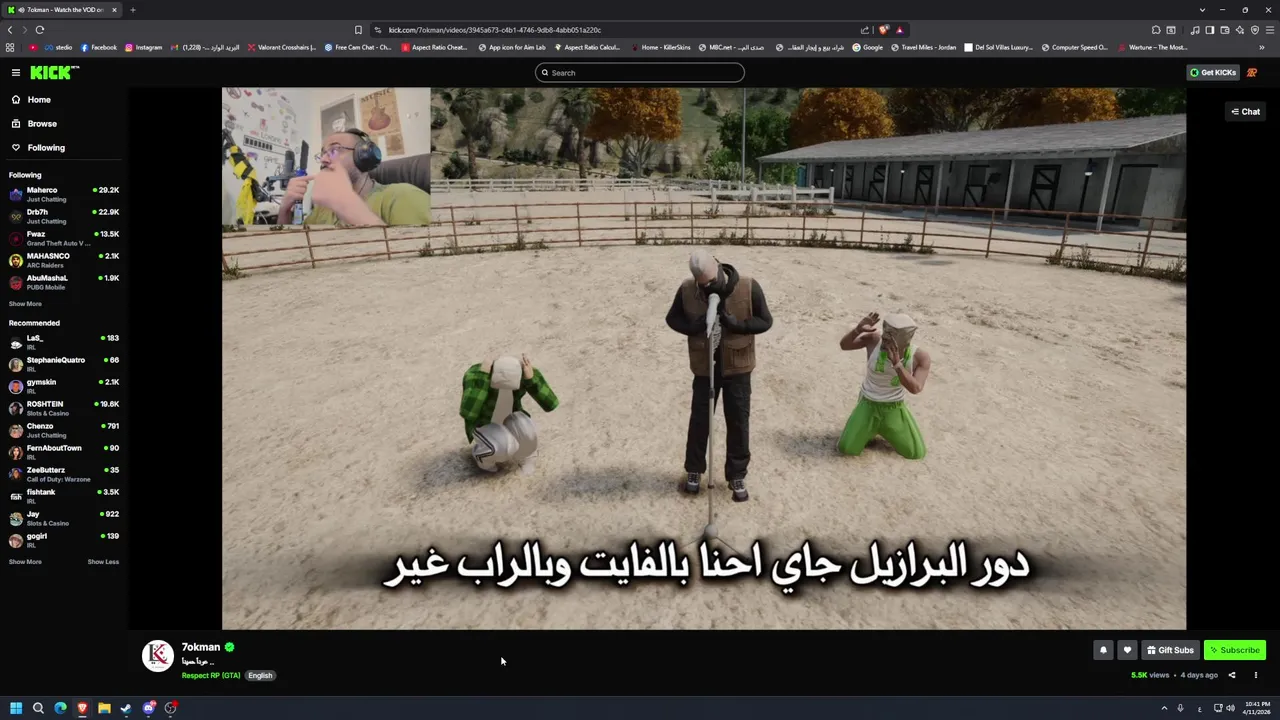This screenshot has height=720, width=1280.
Task: Toggle follow with the heart button
Action: click(1127, 650)
